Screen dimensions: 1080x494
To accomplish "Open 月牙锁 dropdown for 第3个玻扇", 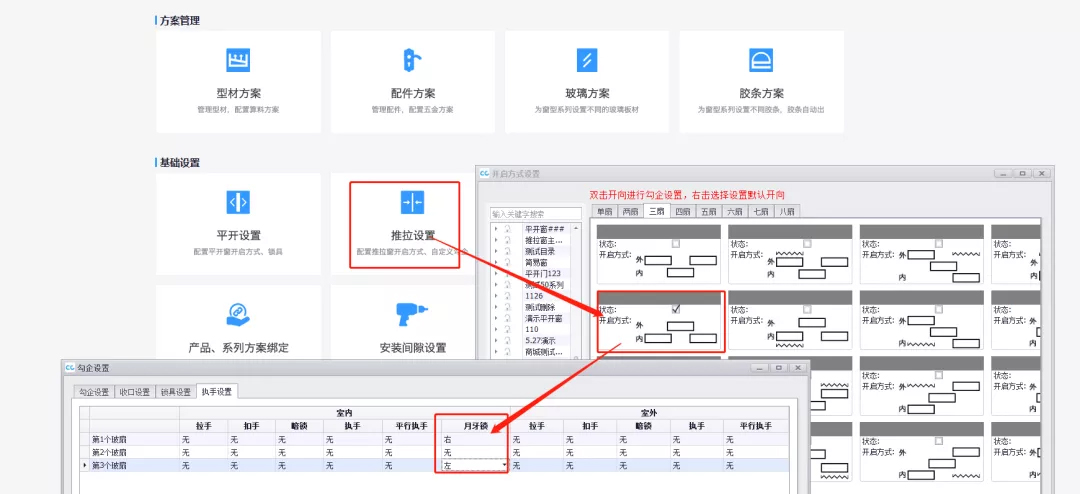I will tap(504, 466).
